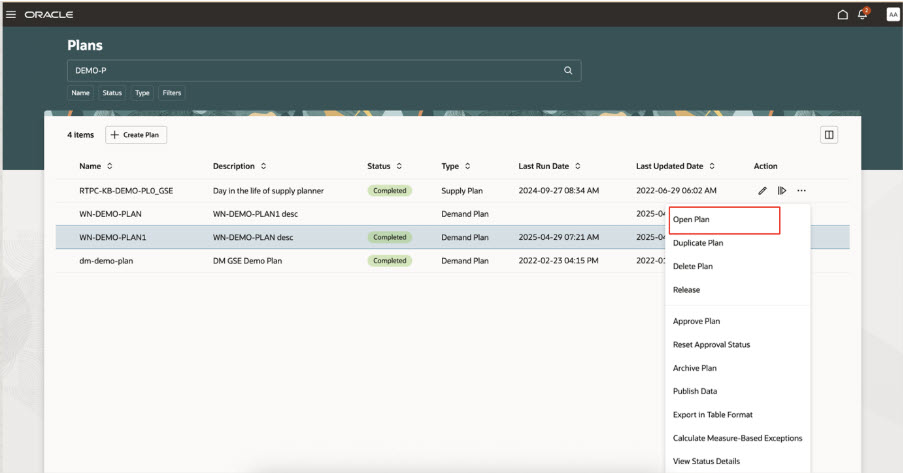The height and width of the screenshot is (473, 903).
Task: Select the WN-DEMO-PLAN plan name
Action: point(111,214)
